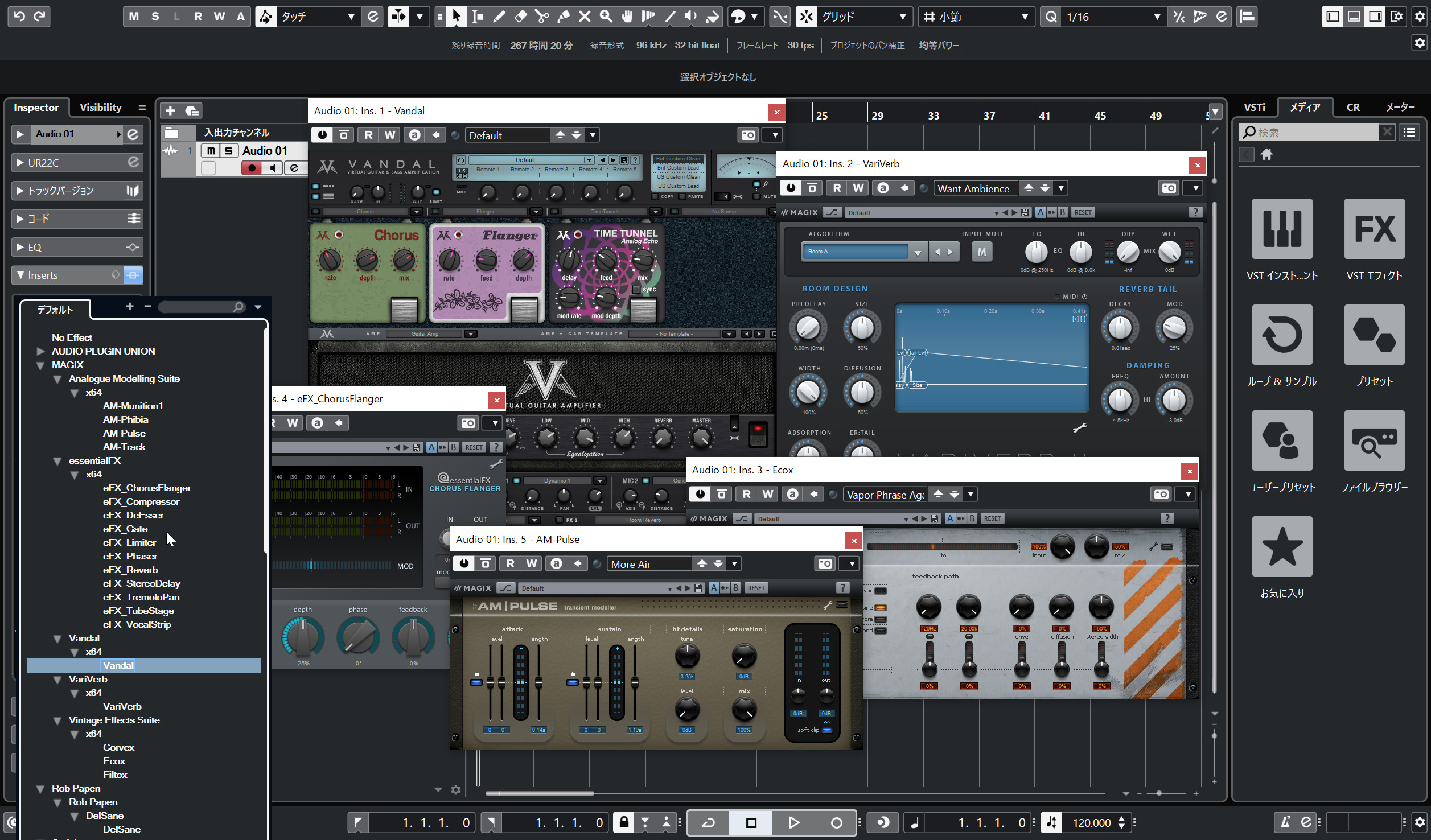
Task: Select the Play speaker tool
Action: click(690, 17)
